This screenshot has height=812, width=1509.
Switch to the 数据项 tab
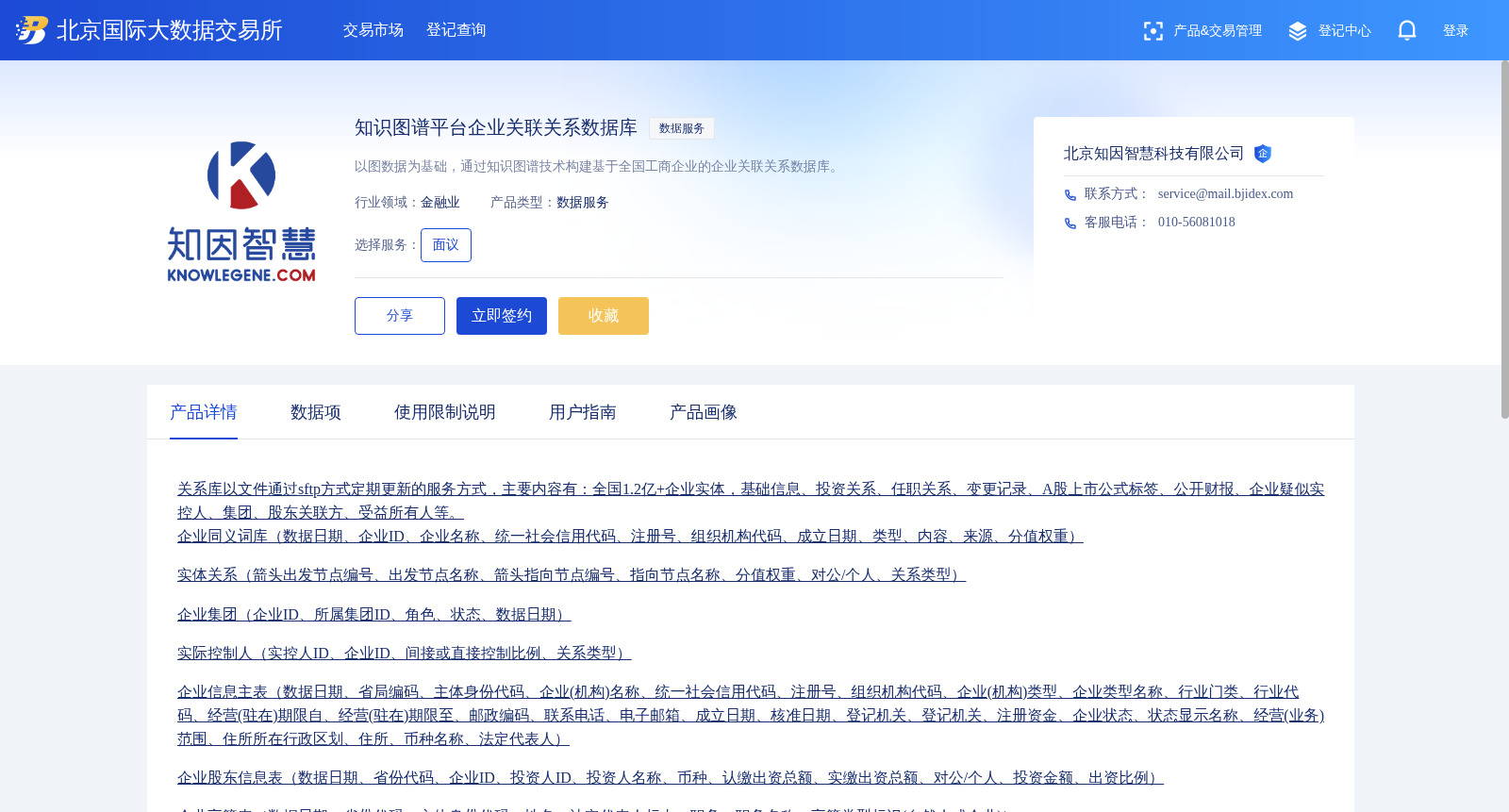click(316, 412)
